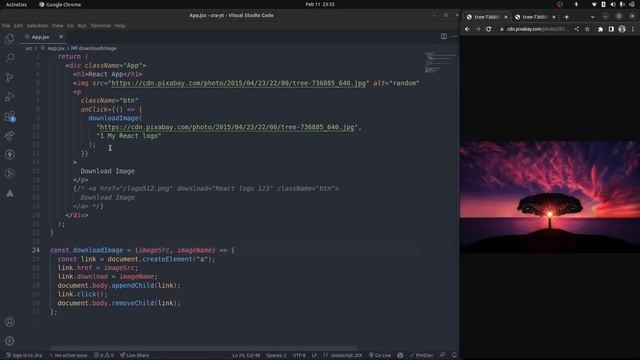Open a new tab in Chrome
The width and height of the screenshot is (640, 360).
click(x=567, y=17)
